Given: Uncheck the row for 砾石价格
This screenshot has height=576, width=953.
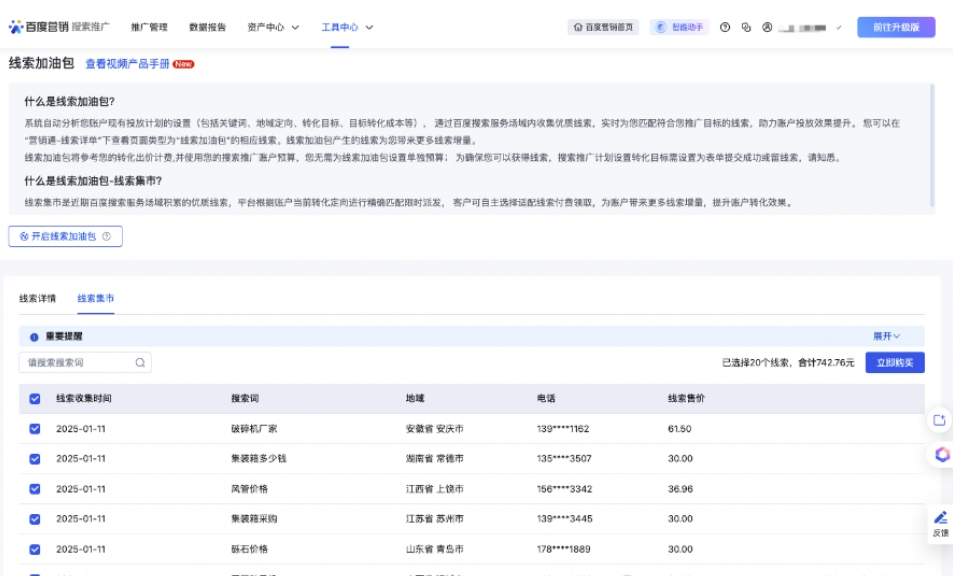Looking at the screenshot, I should [x=35, y=549].
